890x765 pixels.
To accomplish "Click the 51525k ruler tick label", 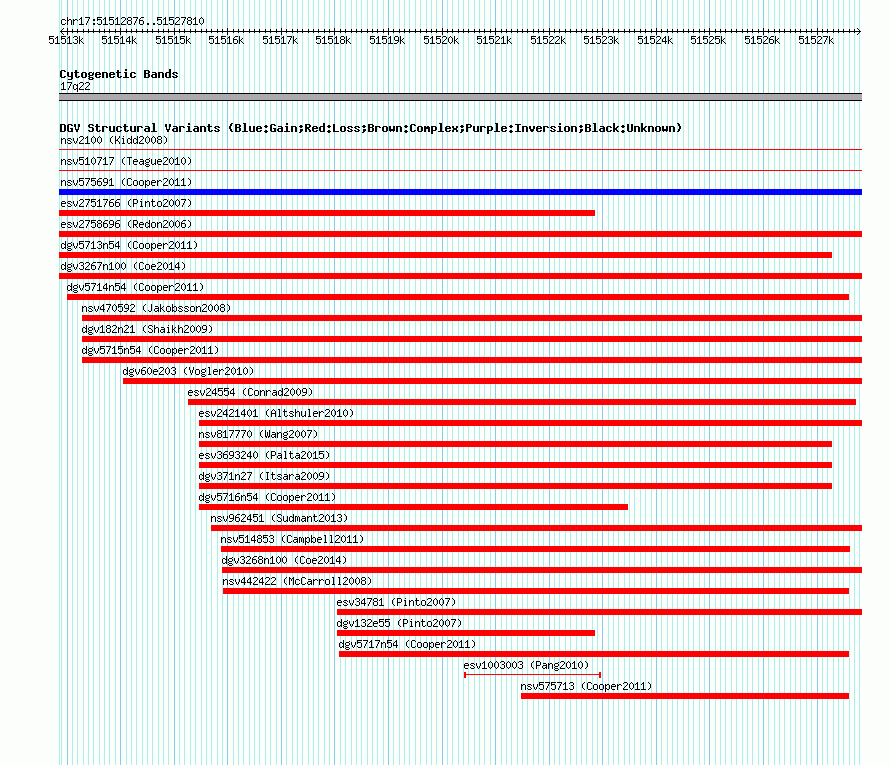I will 708,40.
